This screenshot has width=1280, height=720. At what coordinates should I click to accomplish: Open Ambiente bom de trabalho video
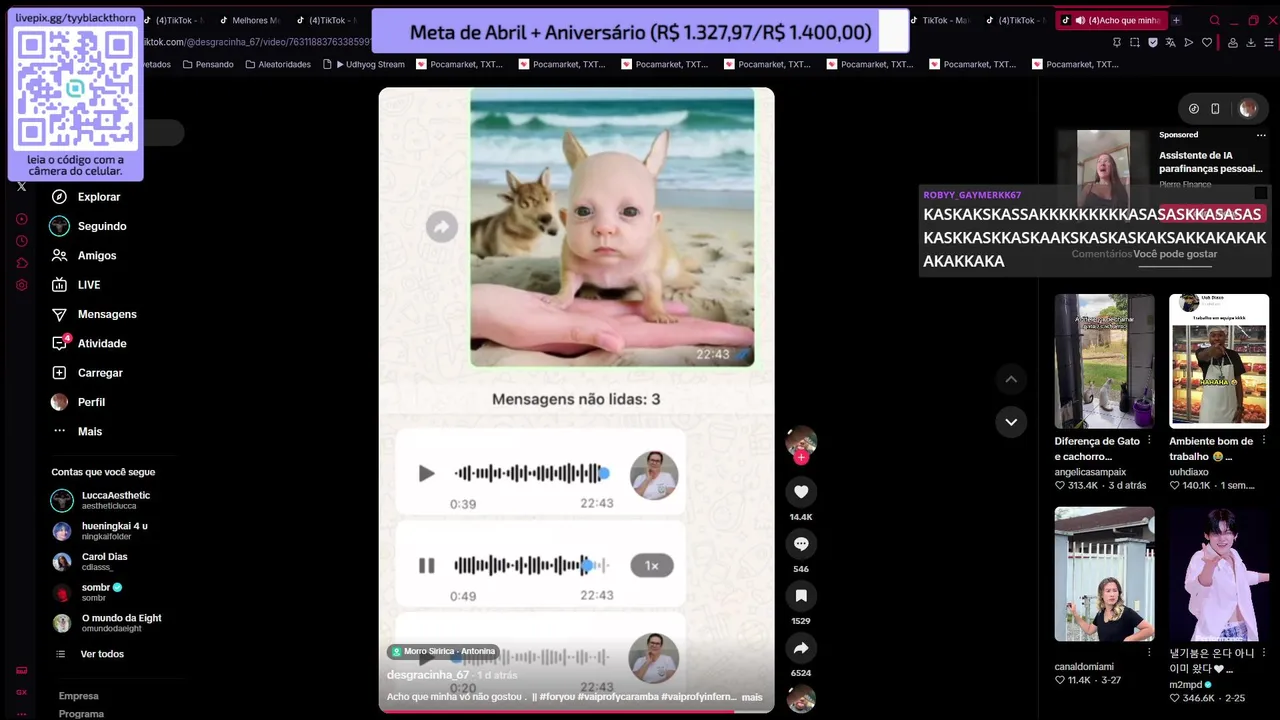[1219, 361]
